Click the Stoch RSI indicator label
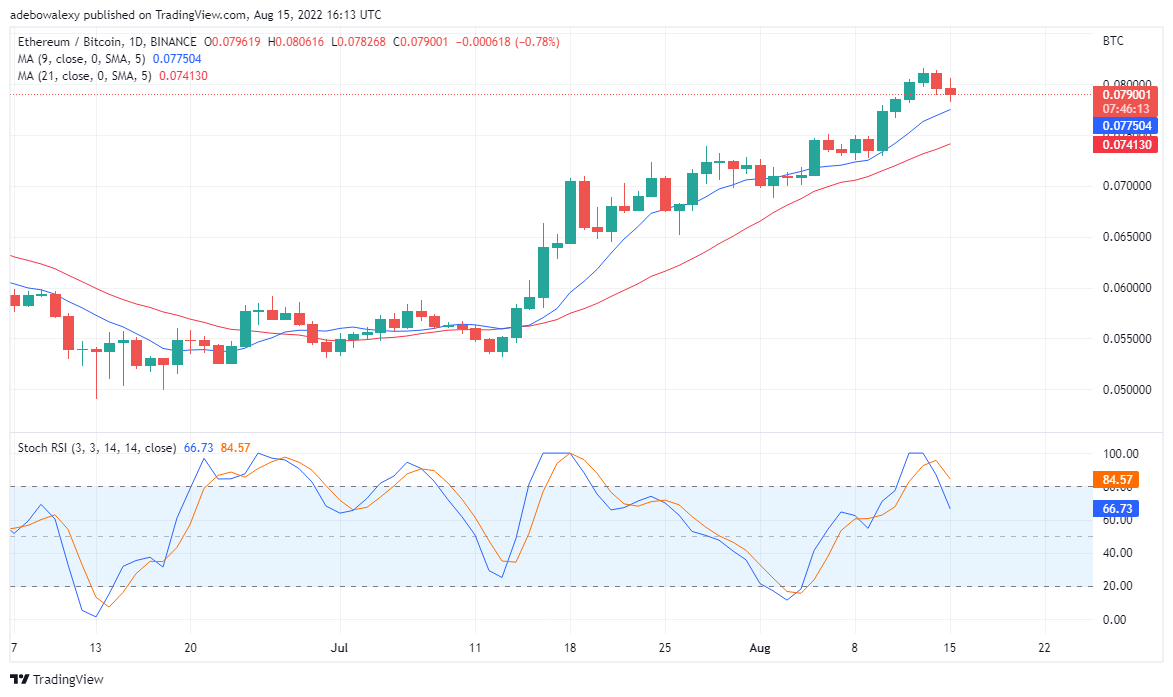The width and height of the screenshot is (1173, 697). click(x=97, y=448)
